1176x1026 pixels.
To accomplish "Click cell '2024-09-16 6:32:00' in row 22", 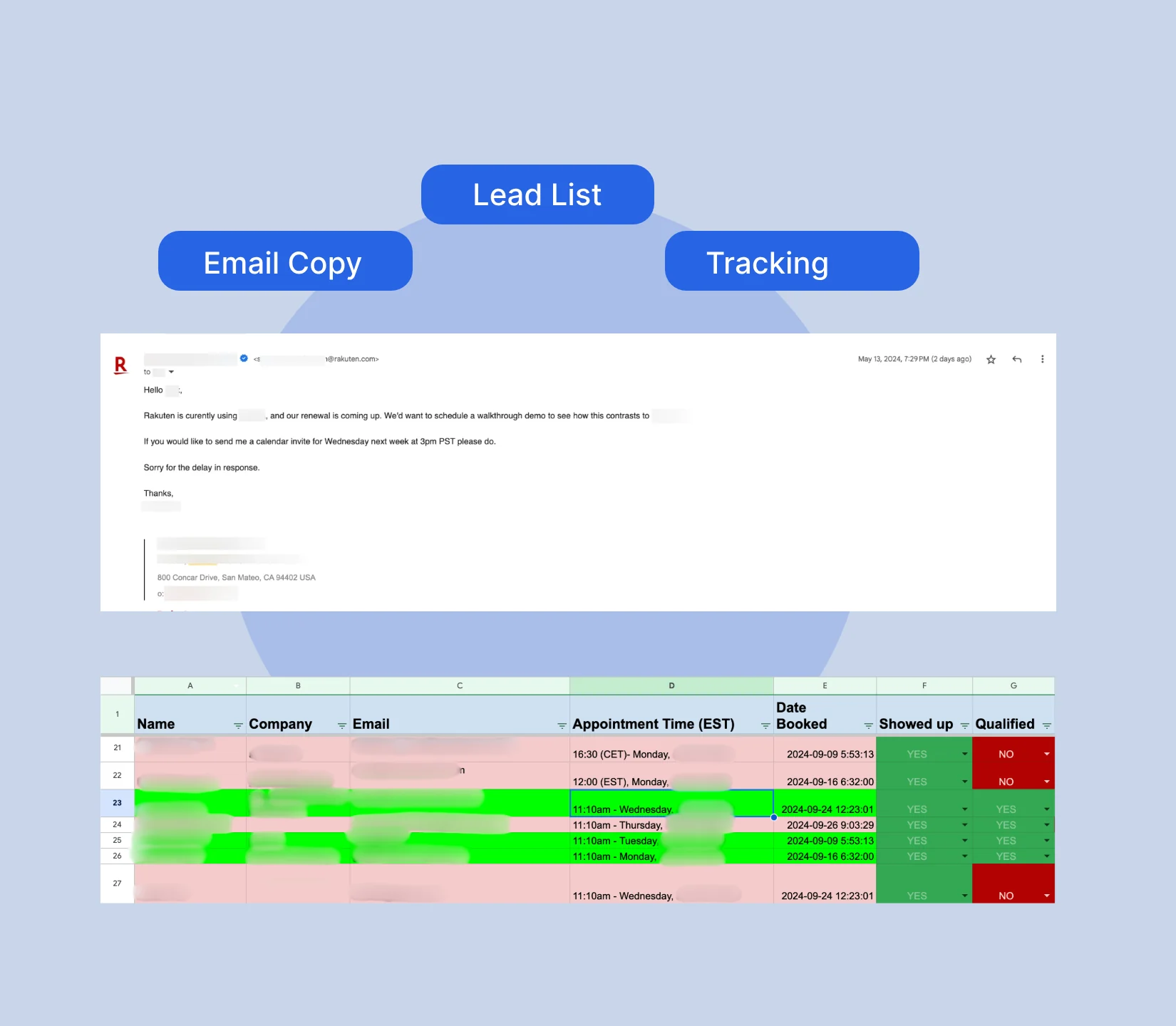I will coord(825,776).
